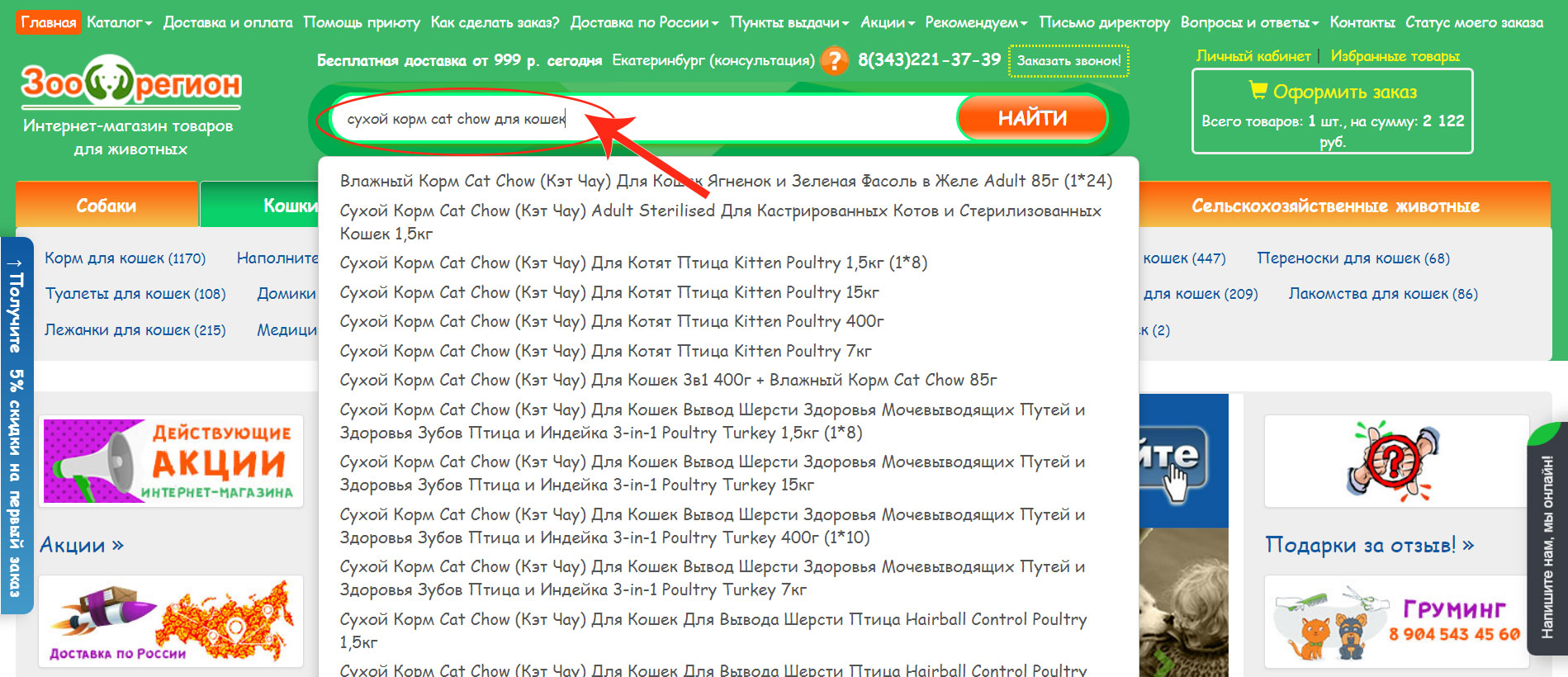
Task: Expand Вопросы и ответы dropdown
Action: coord(1249,22)
